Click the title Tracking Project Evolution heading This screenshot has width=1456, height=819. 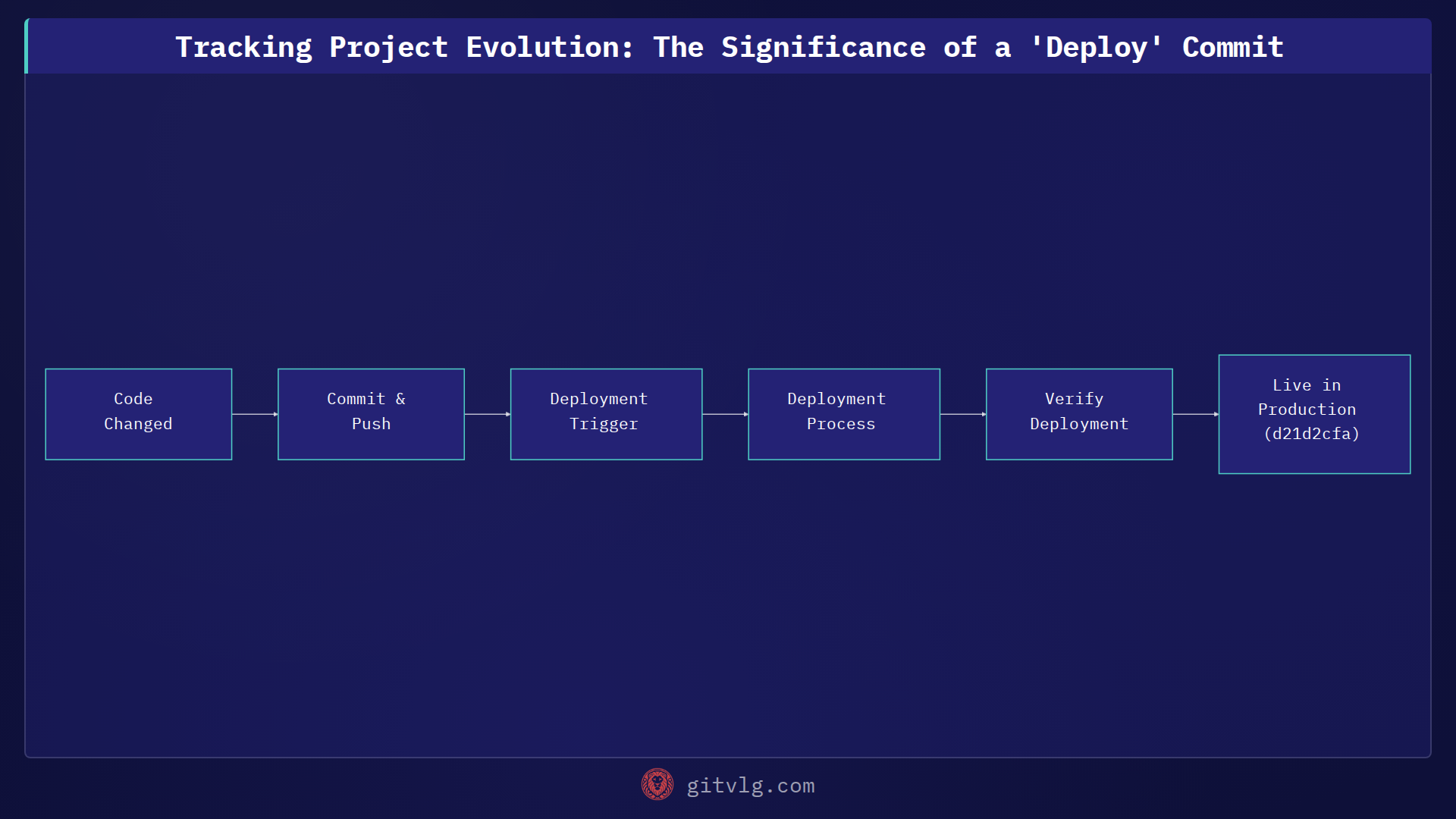coord(729,47)
